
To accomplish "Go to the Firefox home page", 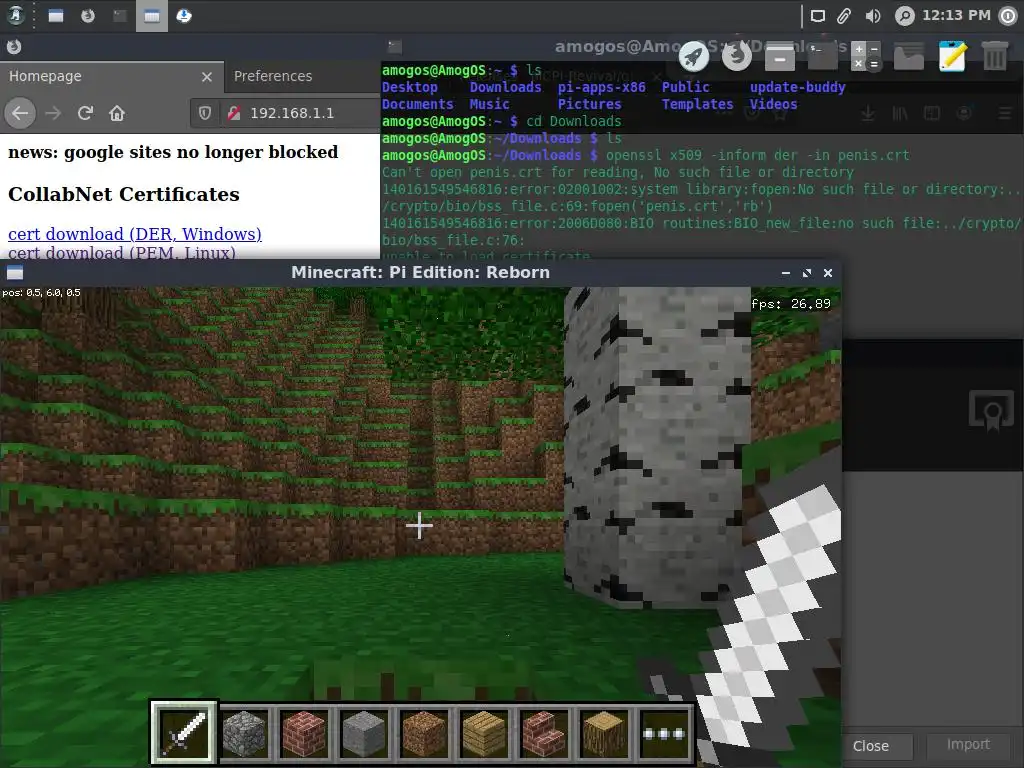I will [117, 113].
